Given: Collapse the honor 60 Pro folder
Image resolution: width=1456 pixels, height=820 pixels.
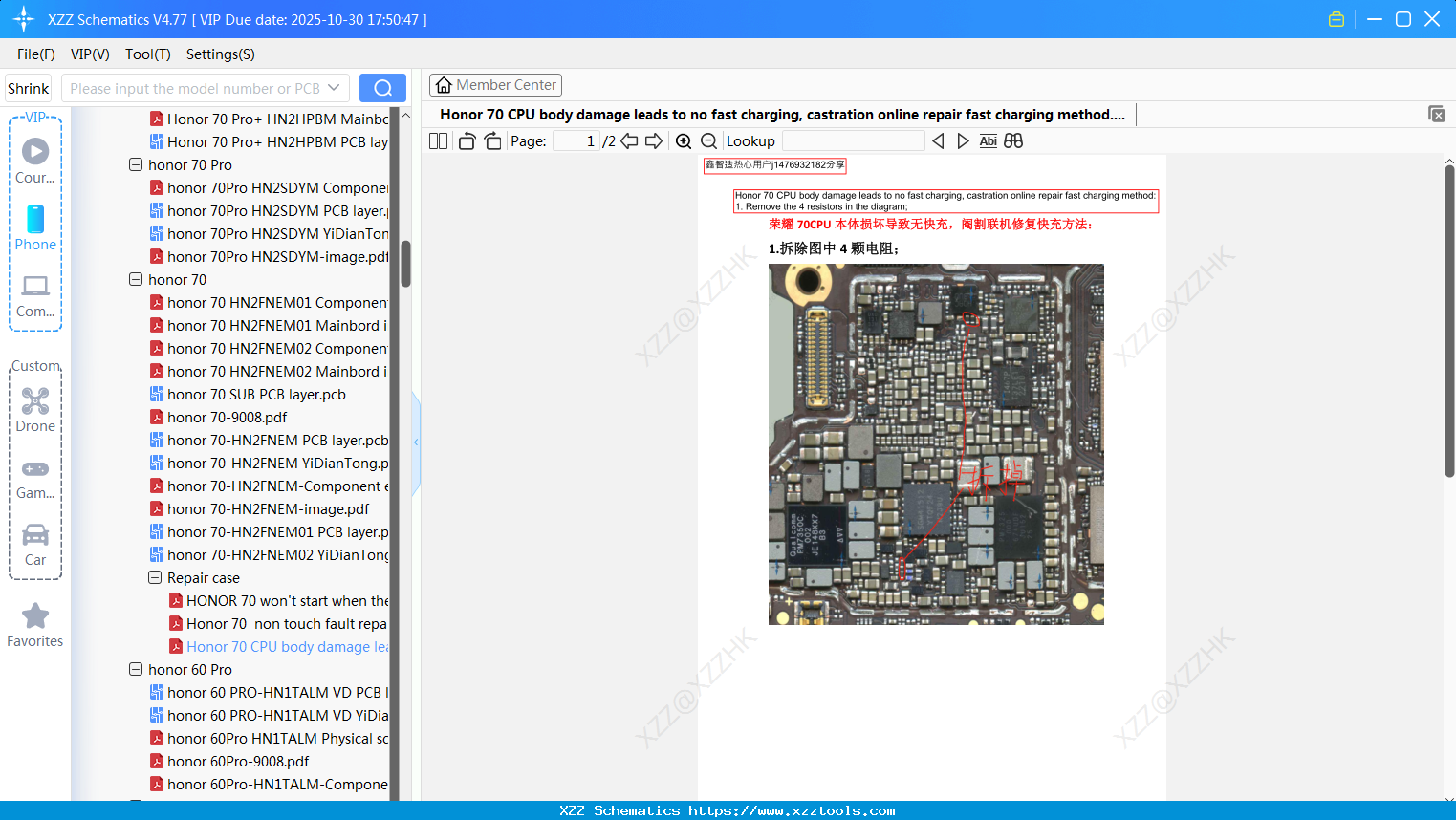Looking at the screenshot, I should (136, 669).
